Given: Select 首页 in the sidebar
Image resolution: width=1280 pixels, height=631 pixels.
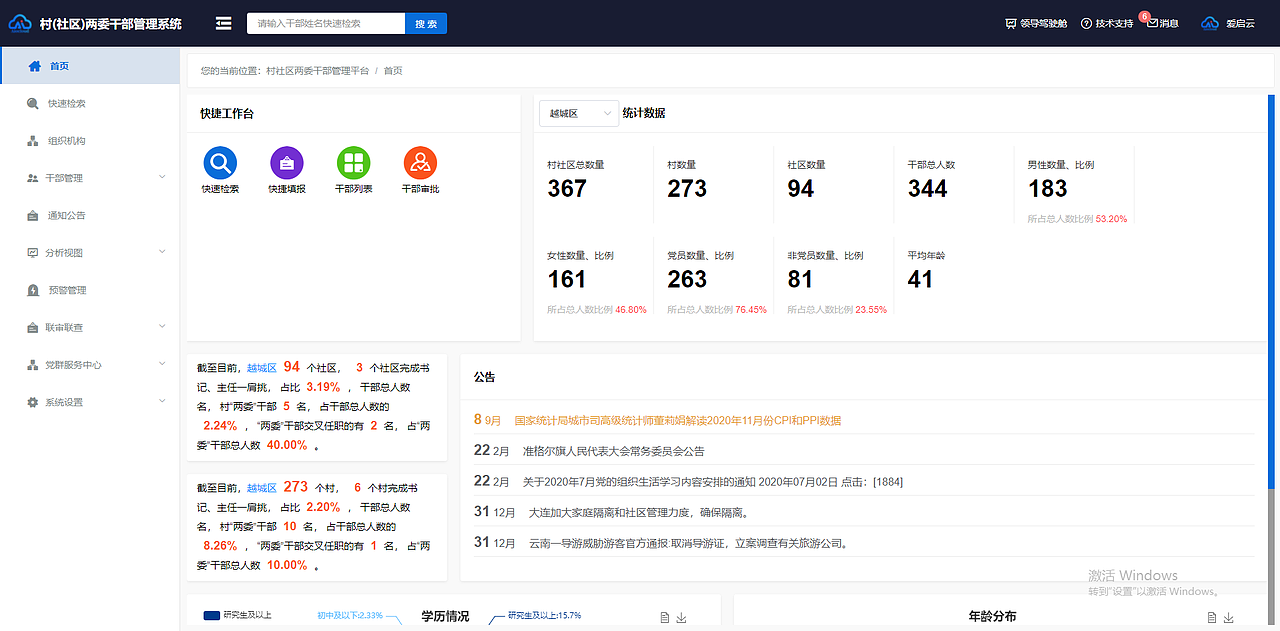Looking at the screenshot, I should (58, 65).
